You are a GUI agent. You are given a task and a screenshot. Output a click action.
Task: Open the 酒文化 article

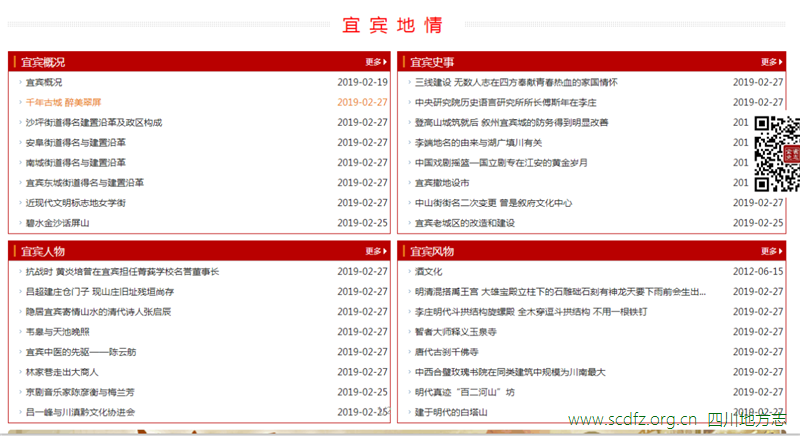pos(429,271)
